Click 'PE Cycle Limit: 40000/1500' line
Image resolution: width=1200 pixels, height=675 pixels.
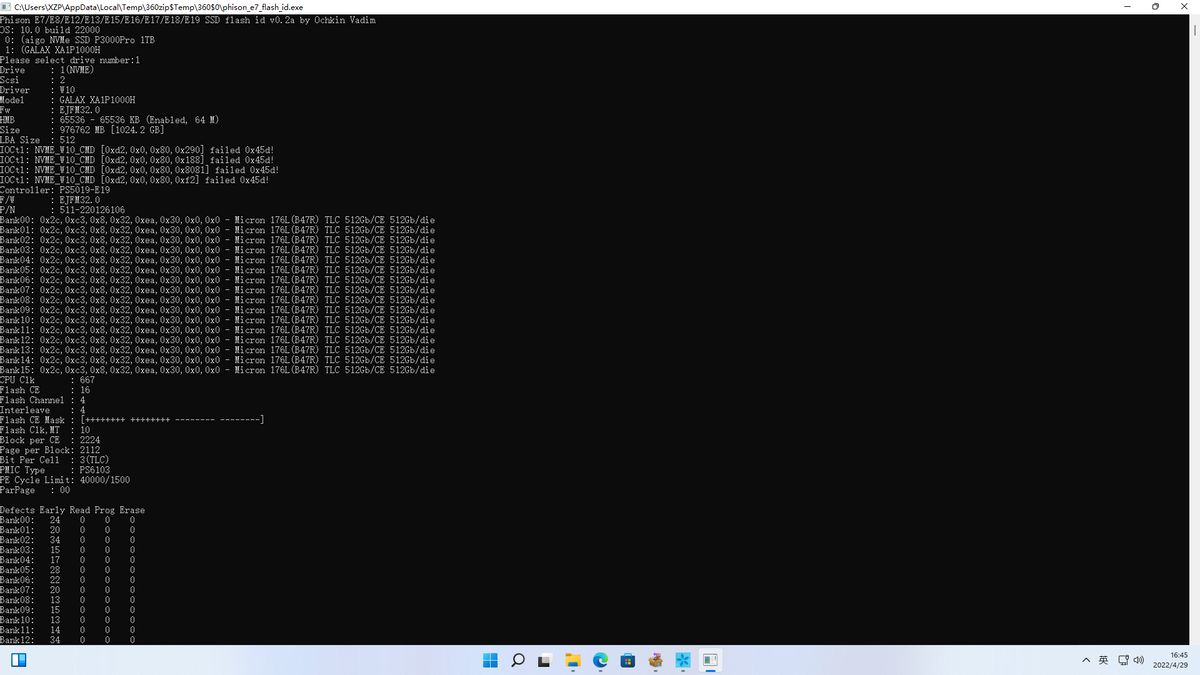(65, 480)
